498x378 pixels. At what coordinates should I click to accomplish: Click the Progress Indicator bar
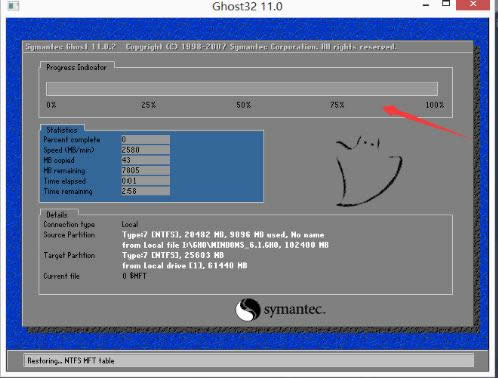point(242,89)
